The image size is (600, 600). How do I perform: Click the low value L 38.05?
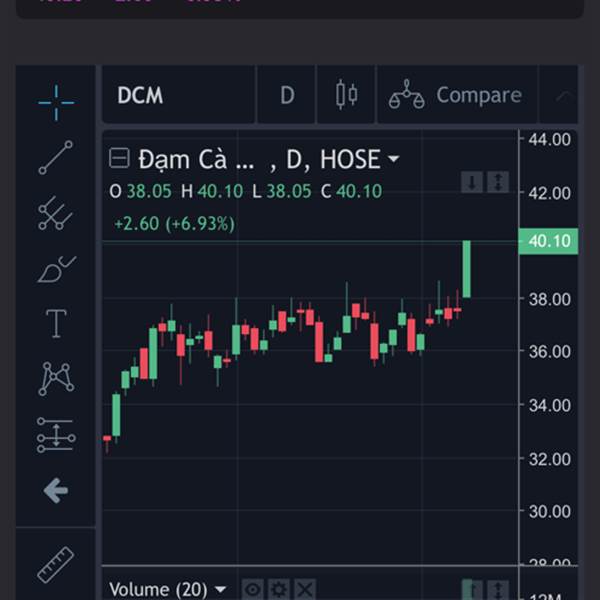pyautogui.click(x=282, y=191)
